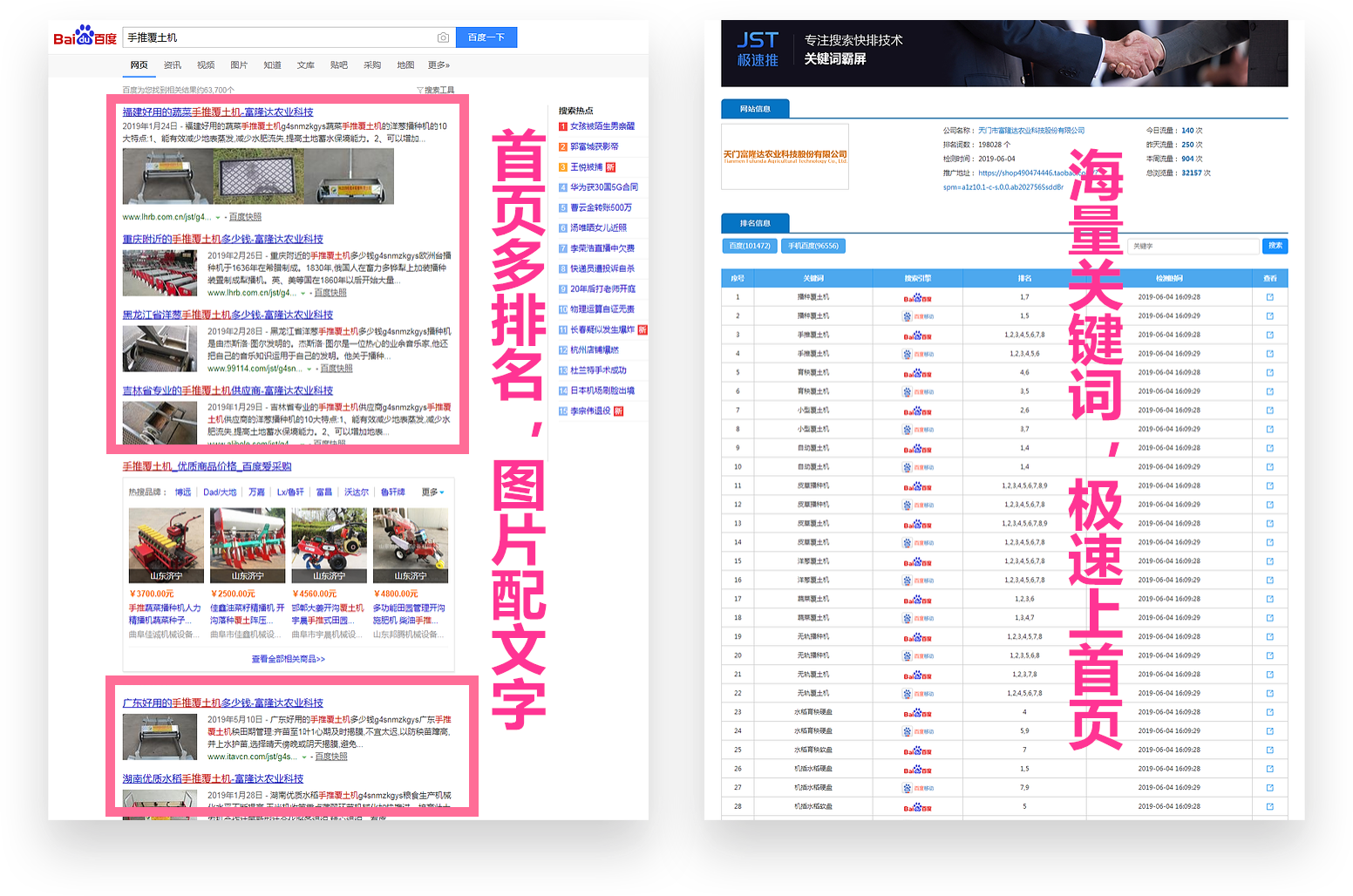Click thumbnail of the 重庆附近 result
Viewport: 1353px width, 896px height.
click(160, 274)
